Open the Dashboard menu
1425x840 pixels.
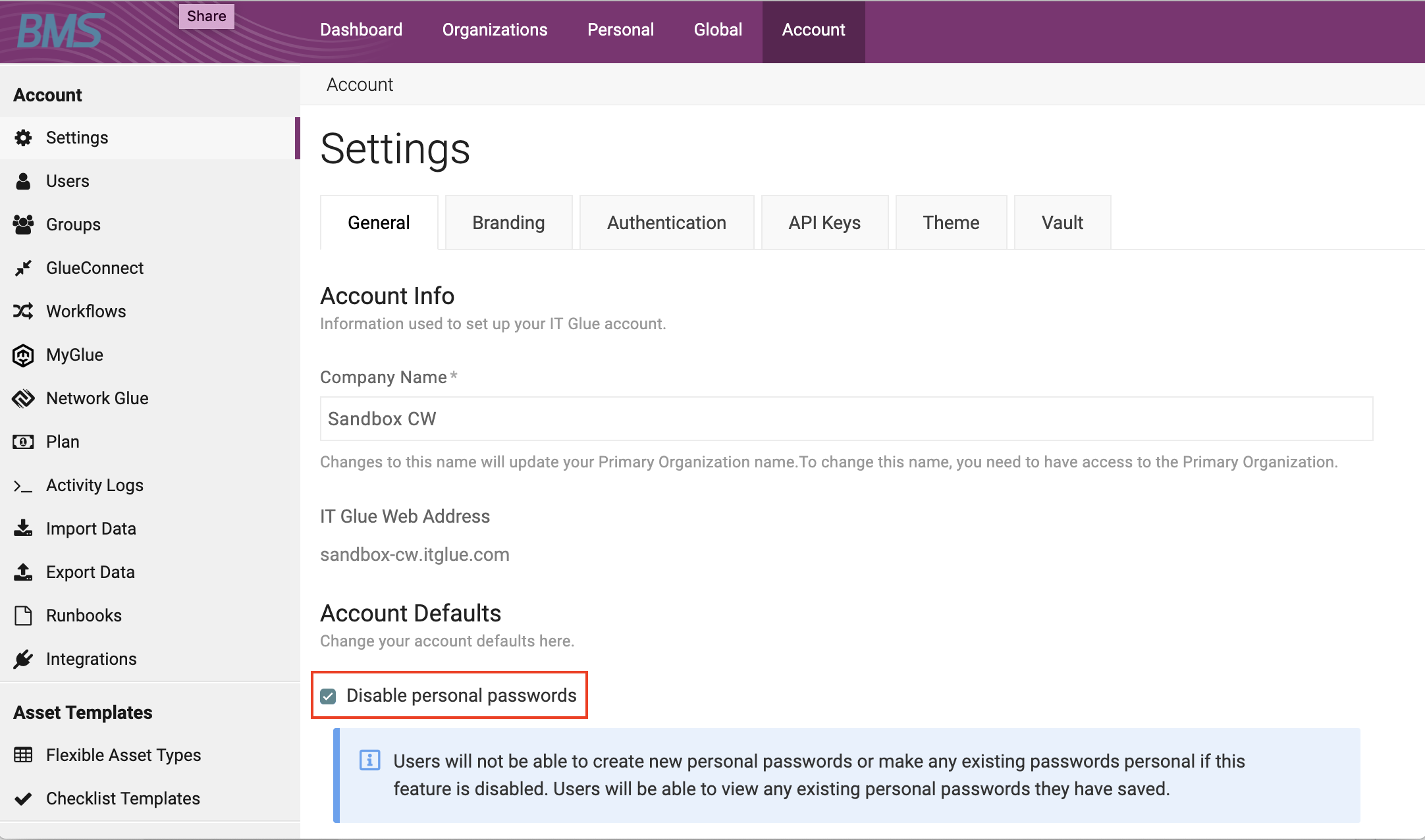tap(361, 30)
